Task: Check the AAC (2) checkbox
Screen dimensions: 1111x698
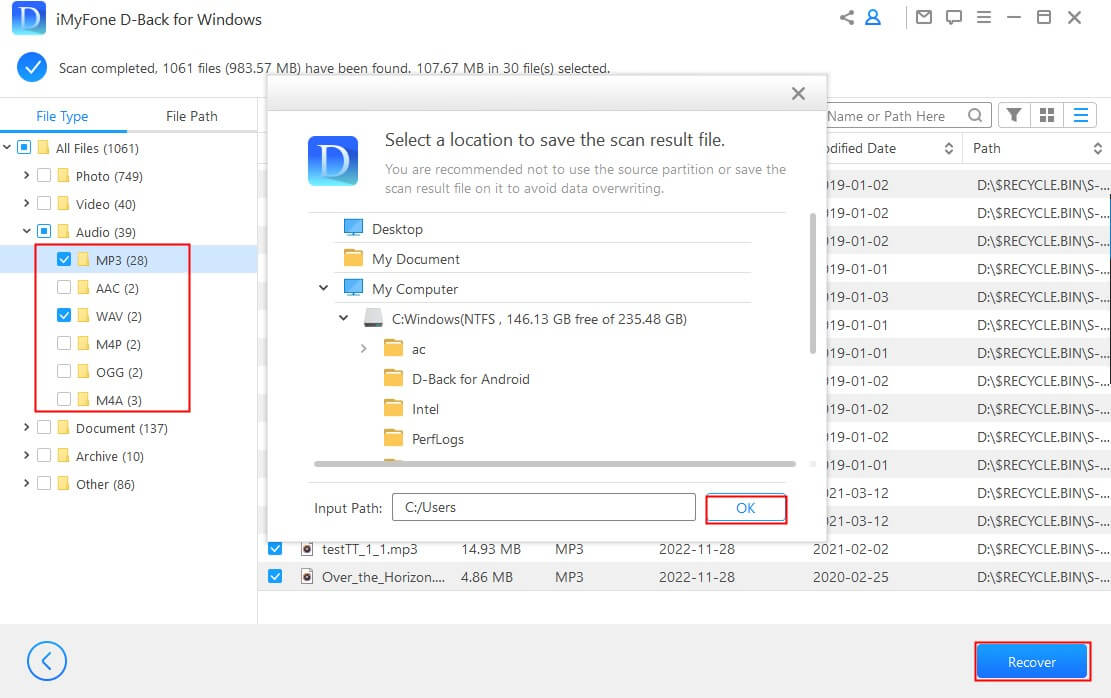Action: tap(64, 287)
